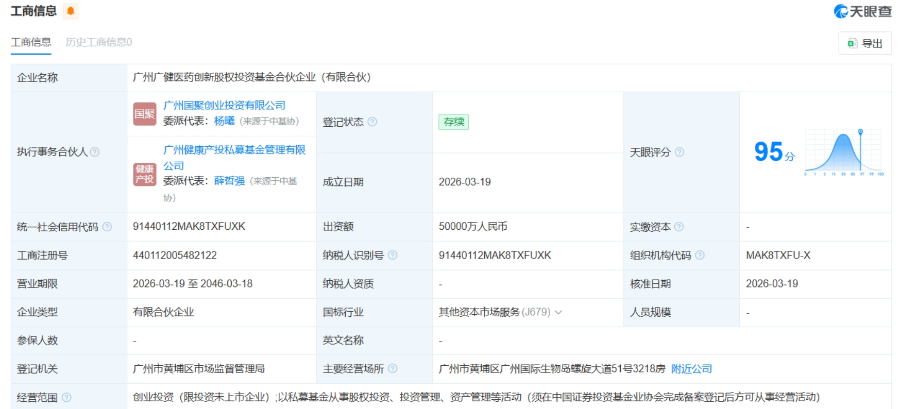Click help icon beside 执行事务合伙人
Screen dimensions: 900x409
(95, 152)
